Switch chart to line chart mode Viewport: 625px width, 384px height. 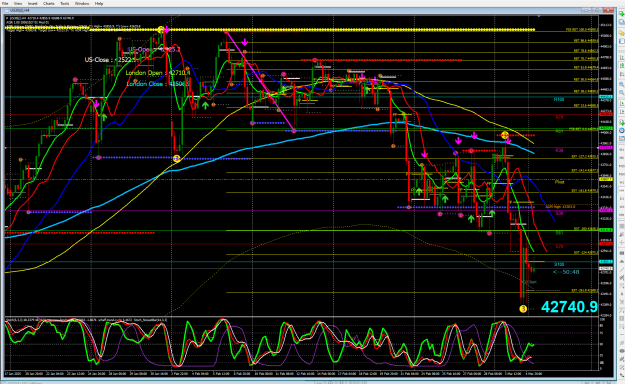[x=622, y=73]
